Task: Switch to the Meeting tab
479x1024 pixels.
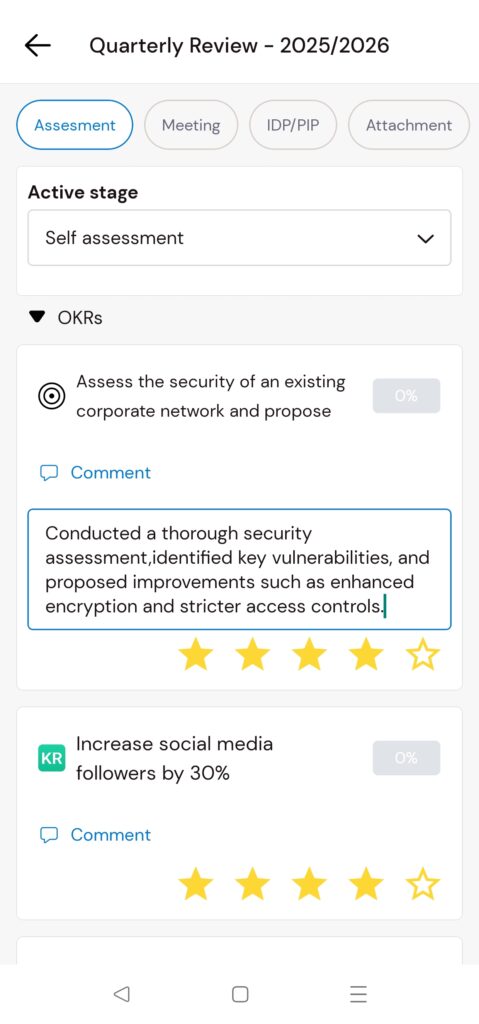Action: coord(191,125)
